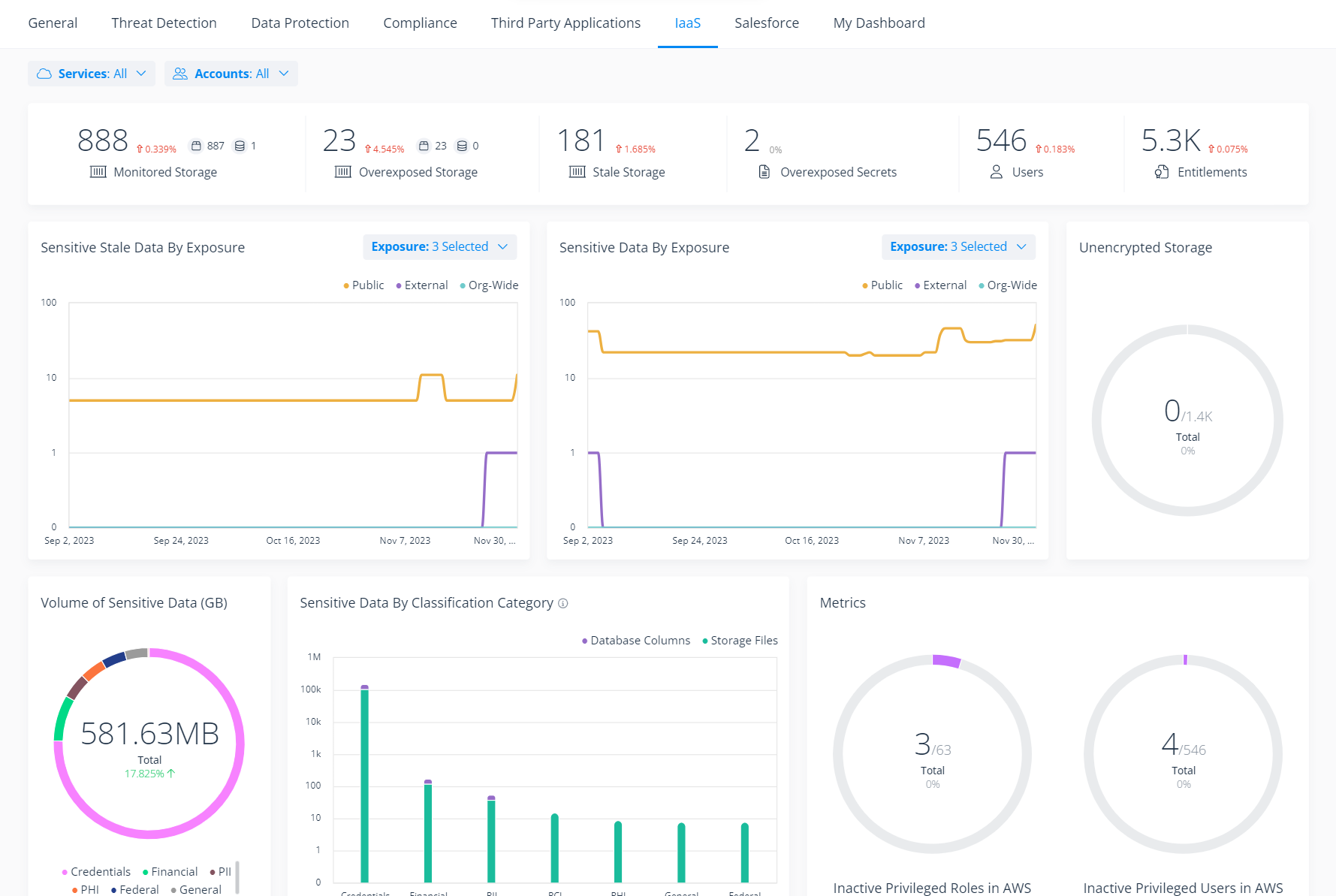The height and width of the screenshot is (896, 1336).
Task: Toggle the Public legend on Sensitive Stale Data chart
Action: pyautogui.click(x=363, y=285)
